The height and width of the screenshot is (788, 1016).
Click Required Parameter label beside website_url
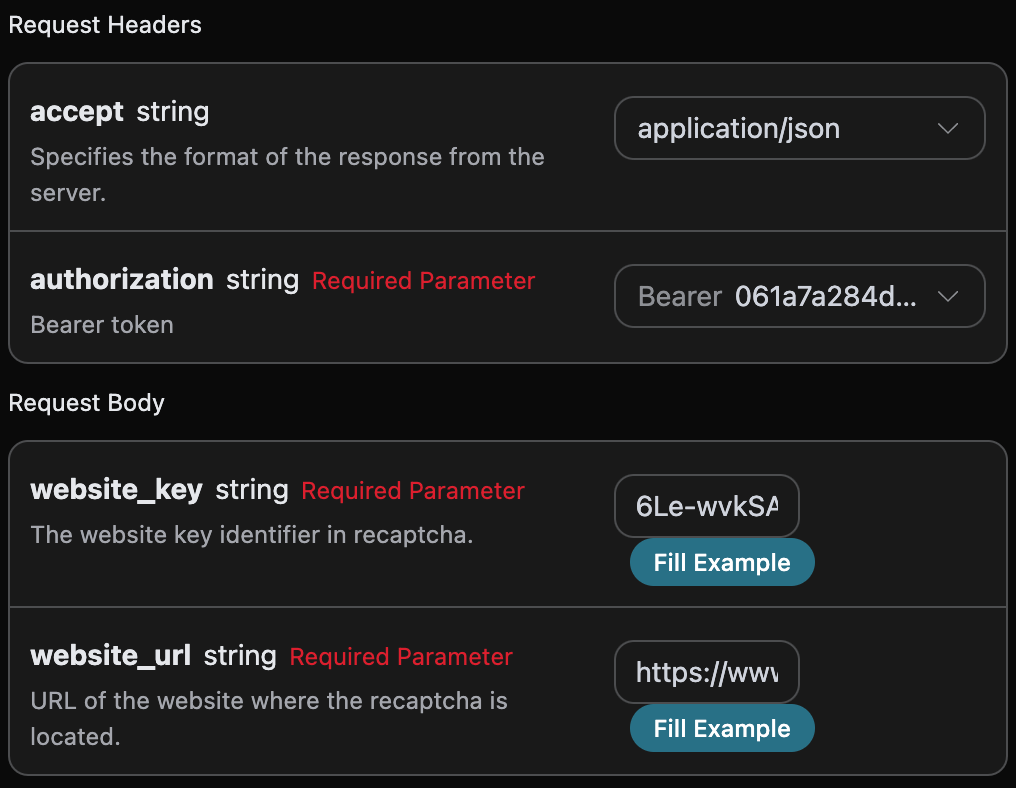click(x=400, y=657)
